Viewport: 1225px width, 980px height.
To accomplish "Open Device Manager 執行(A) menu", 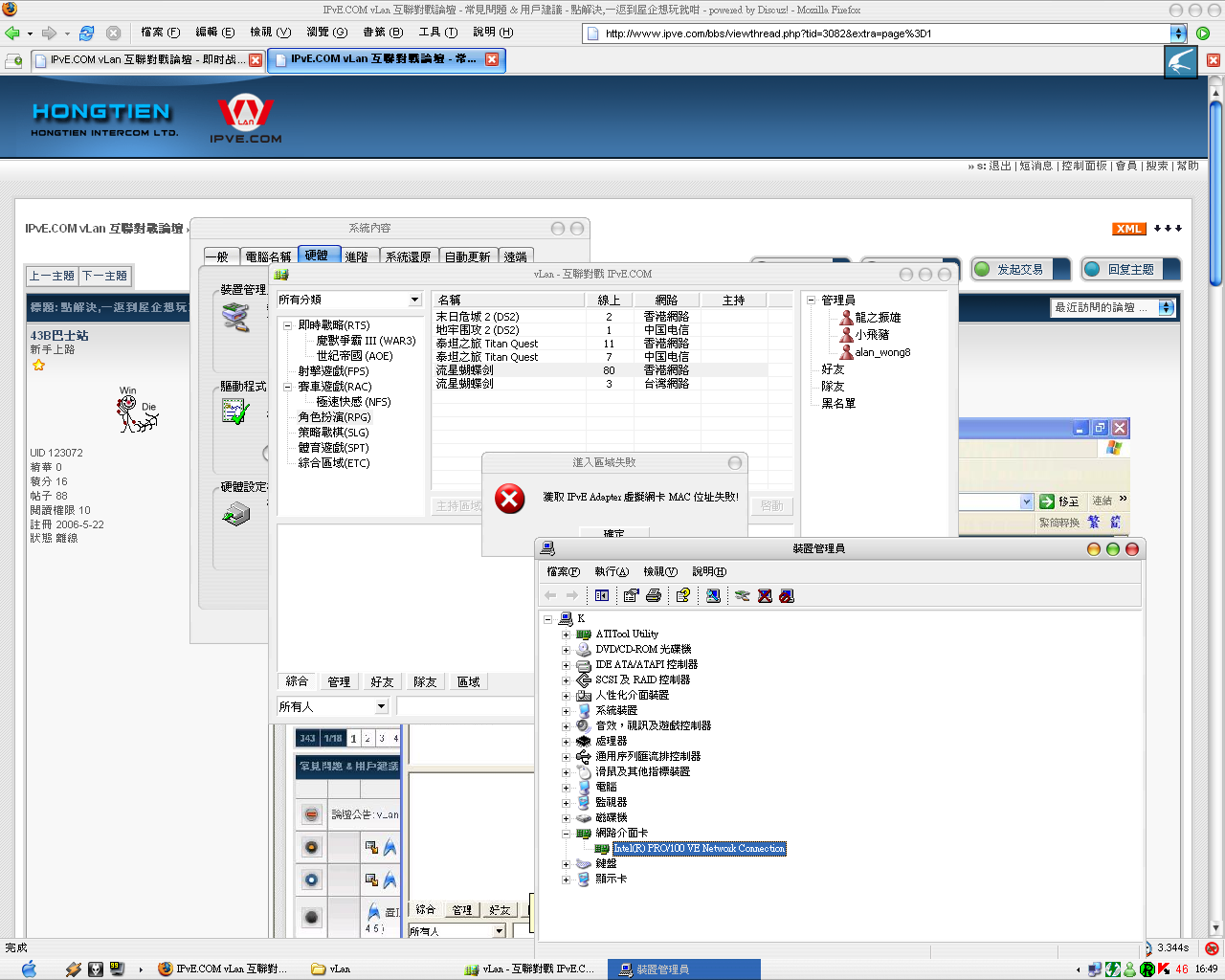I will (x=612, y=572).
